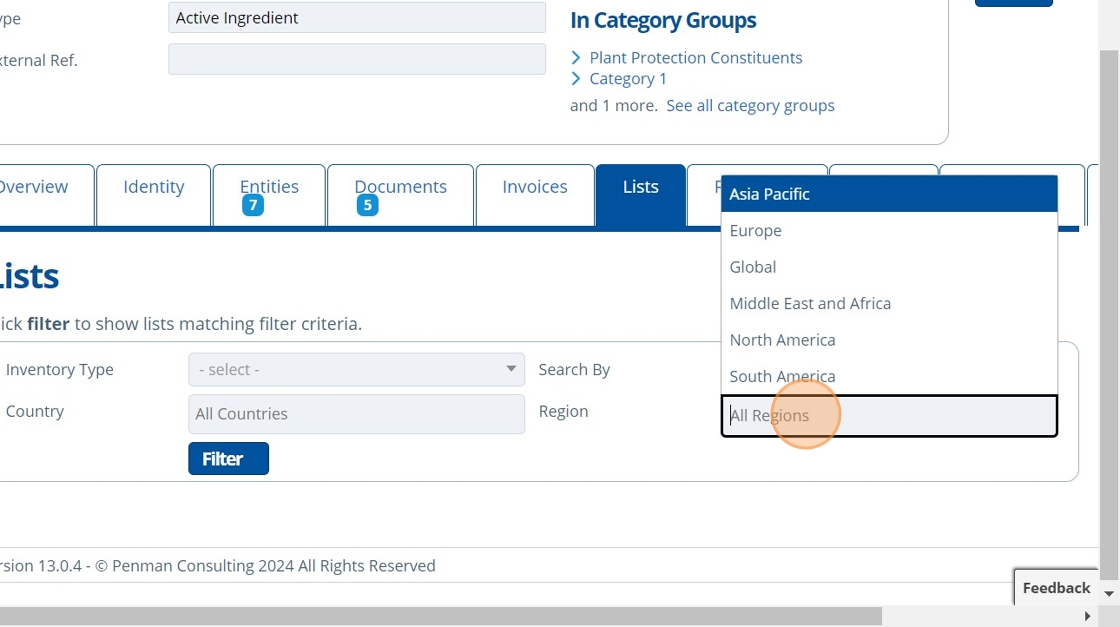This screenshot has width=1120, height=627.
Task: Open the Feedback button
Action: (x=1056, y=588)
